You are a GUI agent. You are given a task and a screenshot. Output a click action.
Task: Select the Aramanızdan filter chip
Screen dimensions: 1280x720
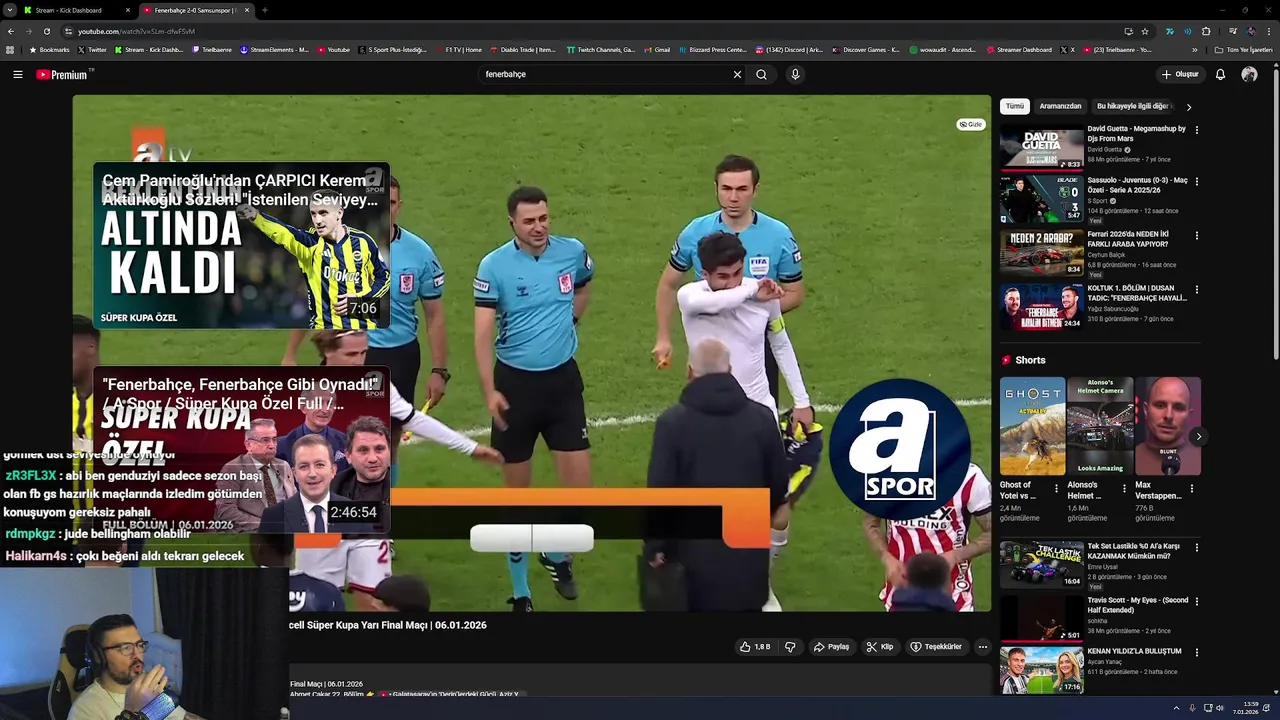(x=1060, y=106)
